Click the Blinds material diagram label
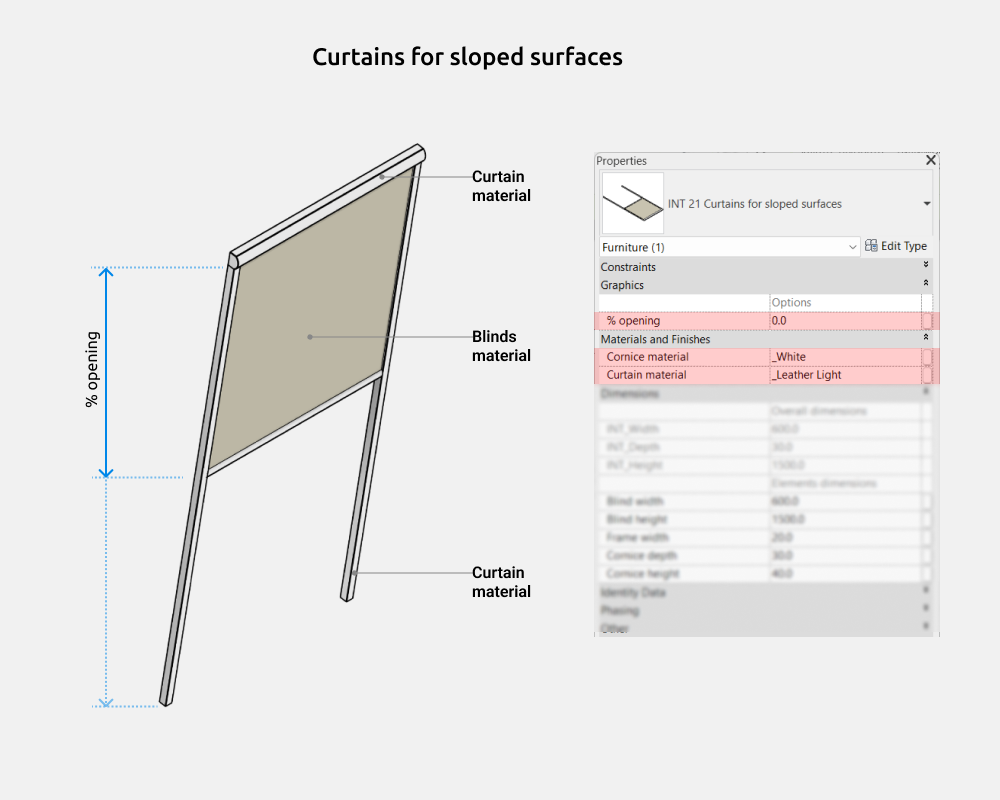The width and height of the screenshot is (1000, 800). (501, 346)
